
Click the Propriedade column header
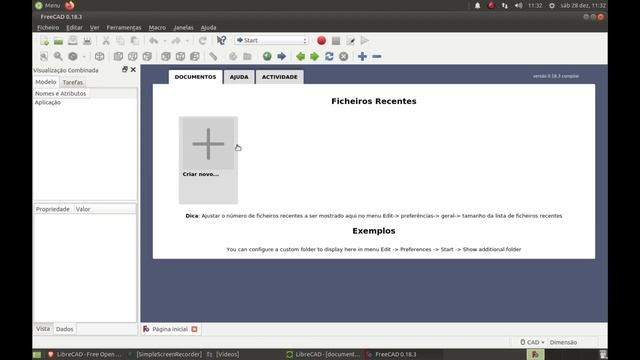[x=53, y=209]
